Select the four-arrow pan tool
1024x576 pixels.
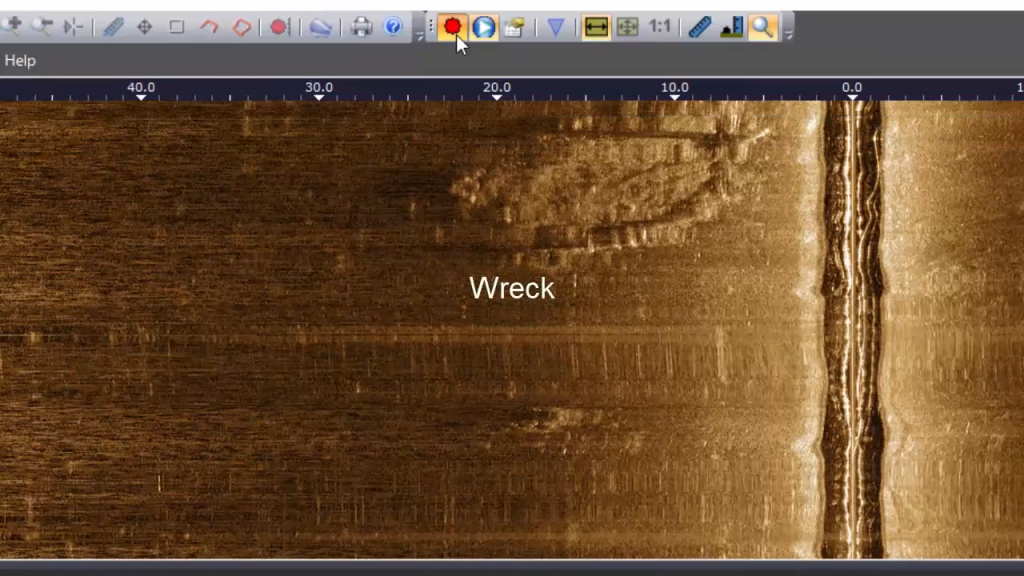(x=145, y=27)
